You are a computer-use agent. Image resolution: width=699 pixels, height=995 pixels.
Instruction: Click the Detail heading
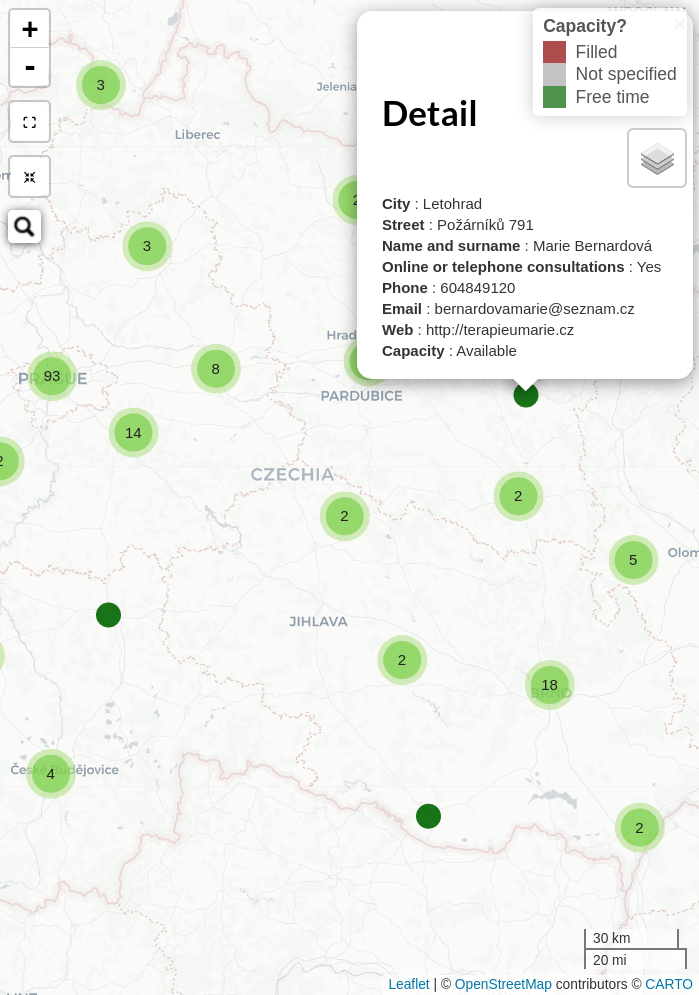[x=429, y=114]
